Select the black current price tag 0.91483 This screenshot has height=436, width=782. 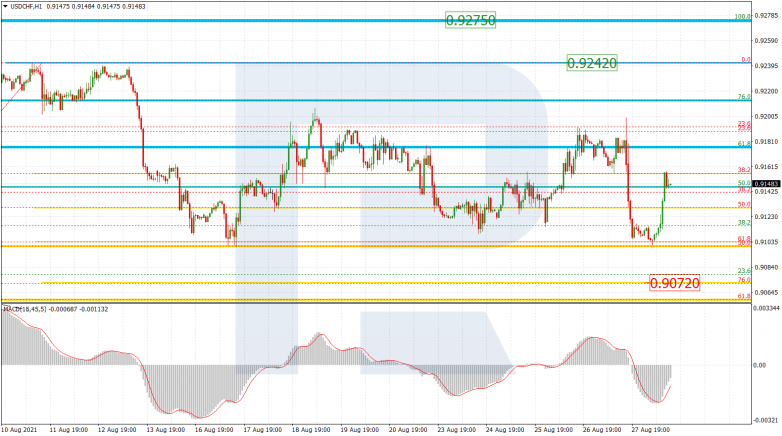coord(766,184)
